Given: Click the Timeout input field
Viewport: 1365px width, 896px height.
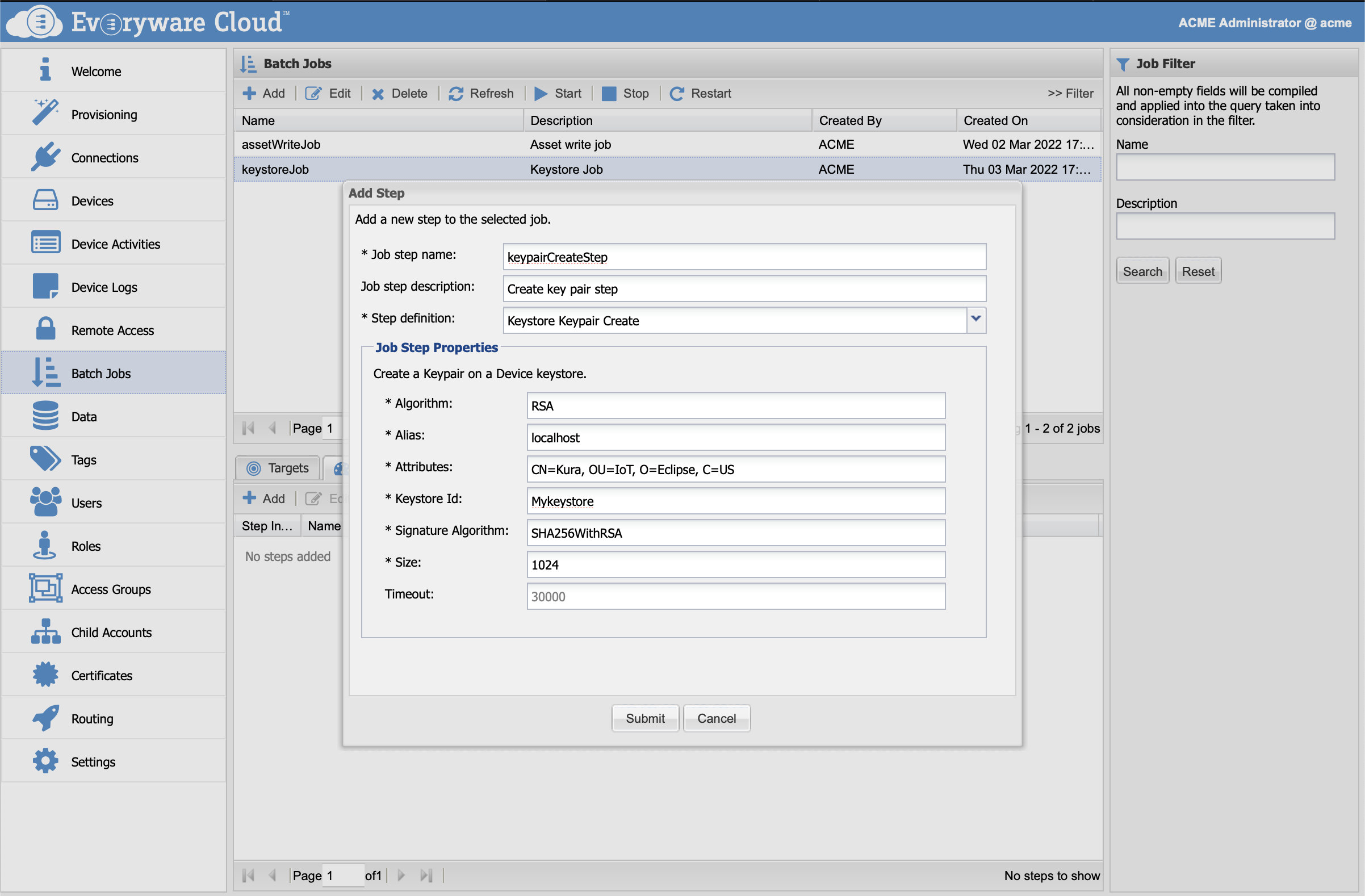Looking at the screenshot, I should tap(736, 597).
